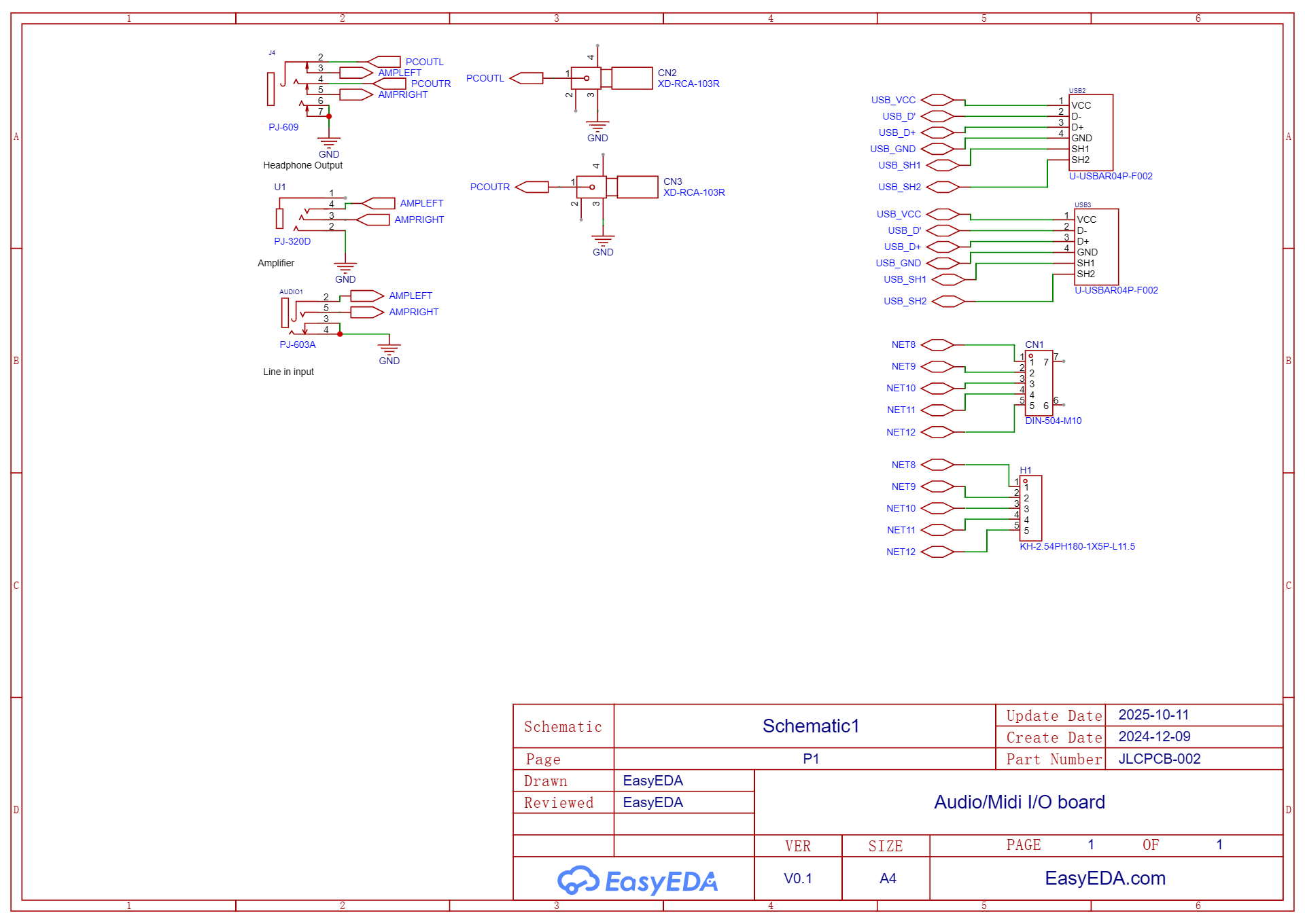Click the NET12 net port beside H1
This screenshot has height=924, width=1305.
(937, 552)
